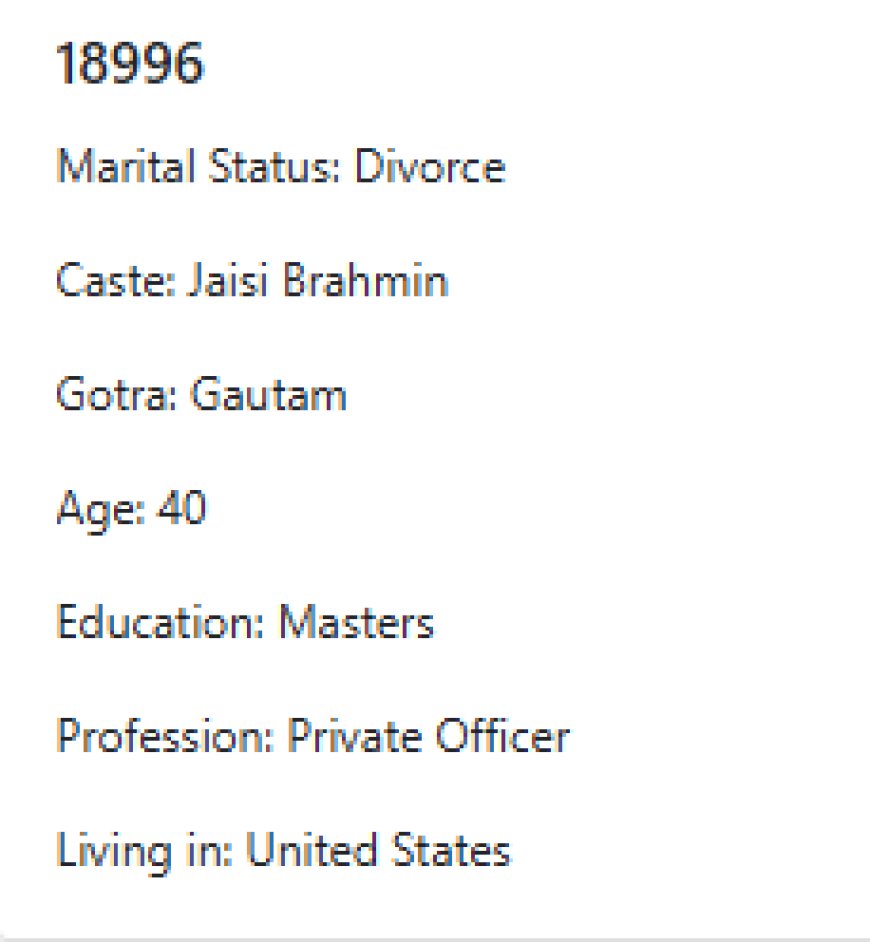Select the word Jaisi in caste
Viewport: 870px width, 942px height.
(227, 281)
